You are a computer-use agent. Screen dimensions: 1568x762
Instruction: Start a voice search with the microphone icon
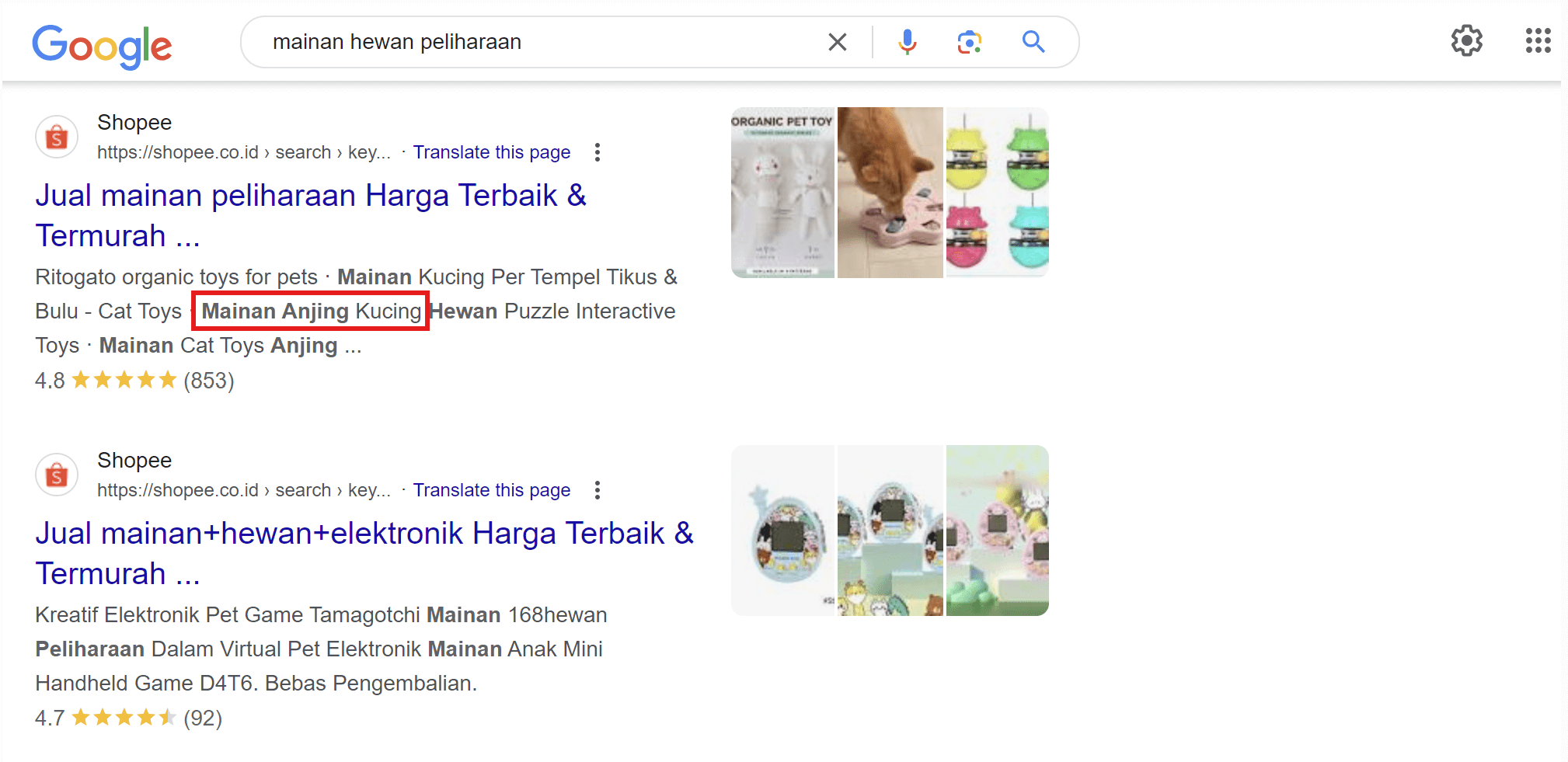pos(906,42)
